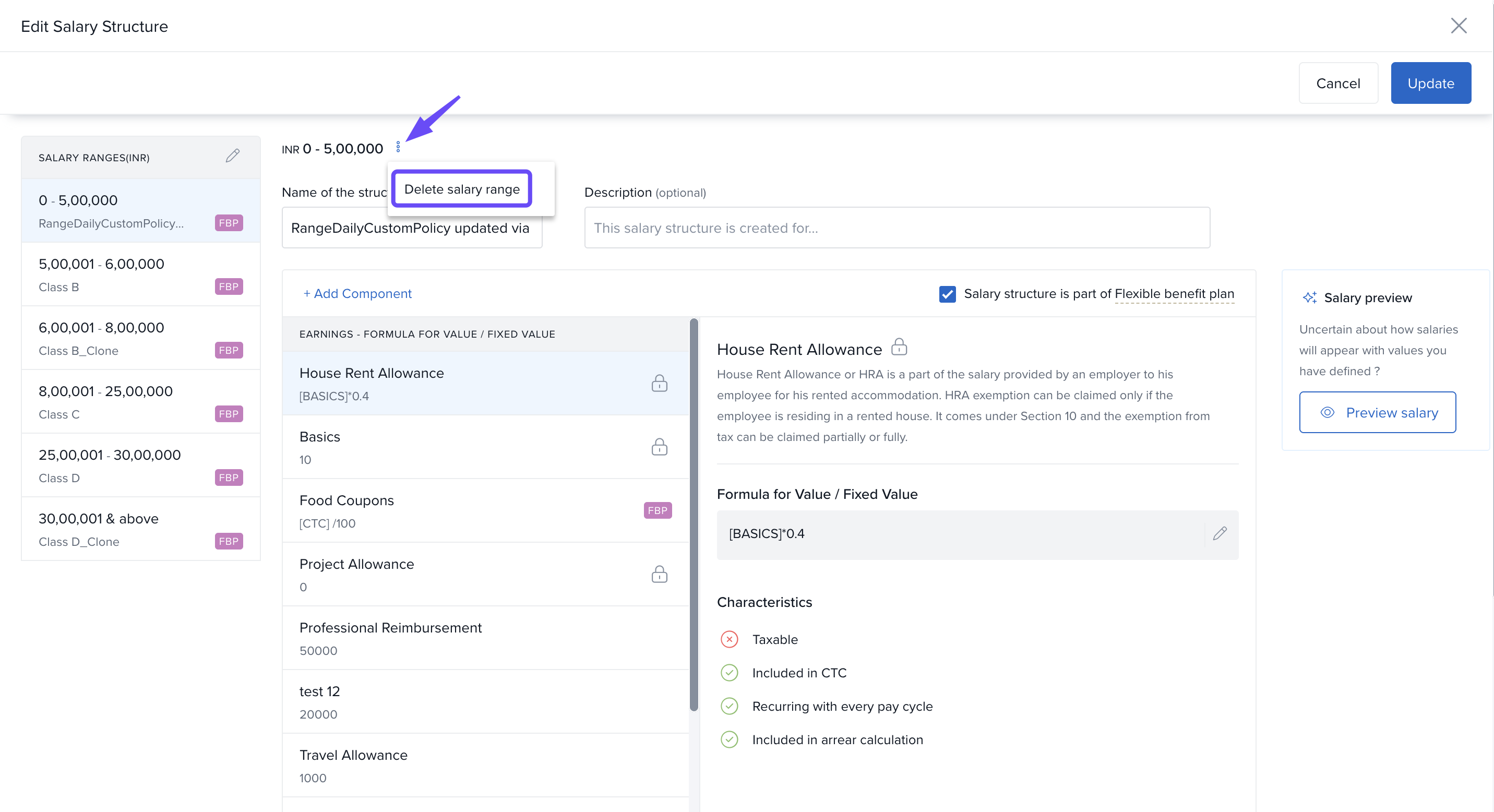Image resolution: width=1494 pixels, height=812 pixels.
Task: Click the Preview salary button
Action: click(1378, 412)
